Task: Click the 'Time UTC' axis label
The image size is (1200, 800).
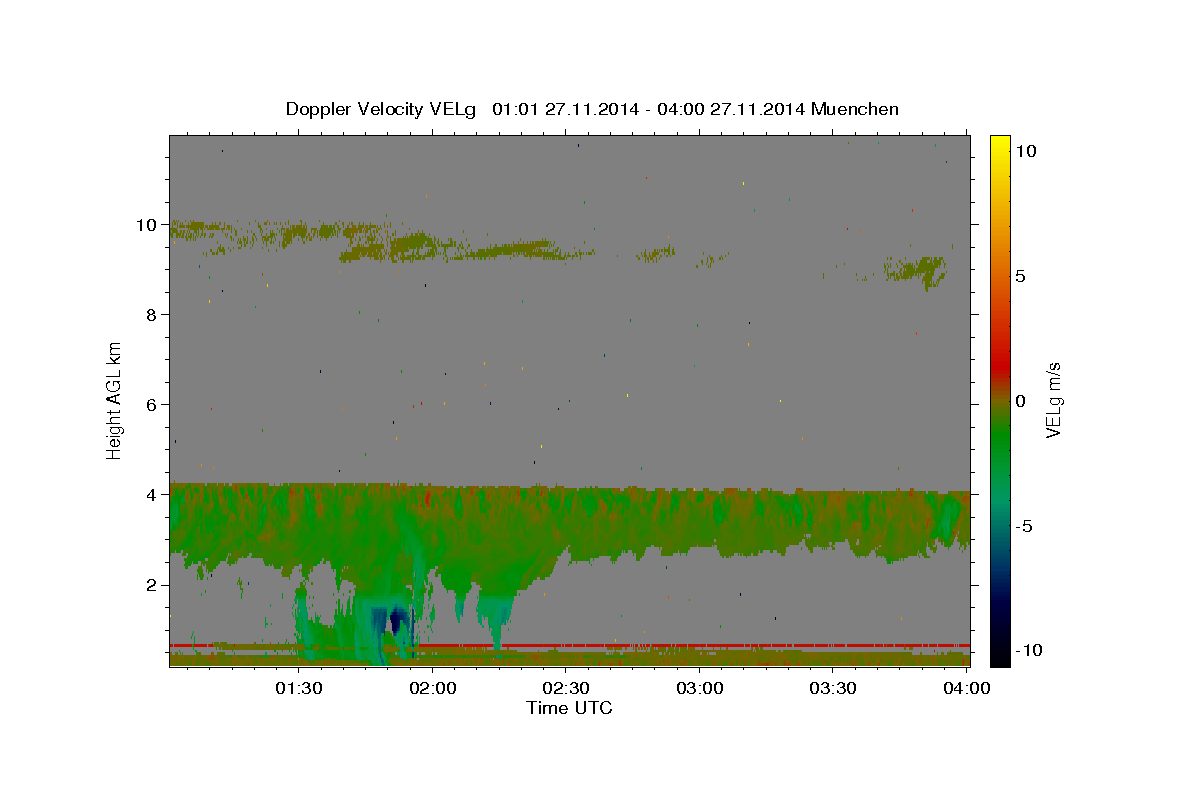Action: [569, 708]
